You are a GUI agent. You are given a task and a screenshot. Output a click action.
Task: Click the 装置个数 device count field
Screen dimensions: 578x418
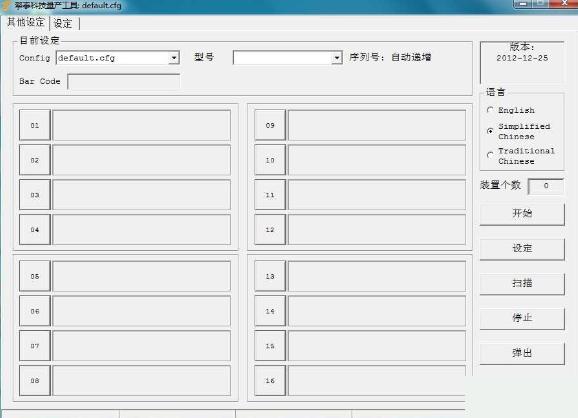(x=546, y=186)
